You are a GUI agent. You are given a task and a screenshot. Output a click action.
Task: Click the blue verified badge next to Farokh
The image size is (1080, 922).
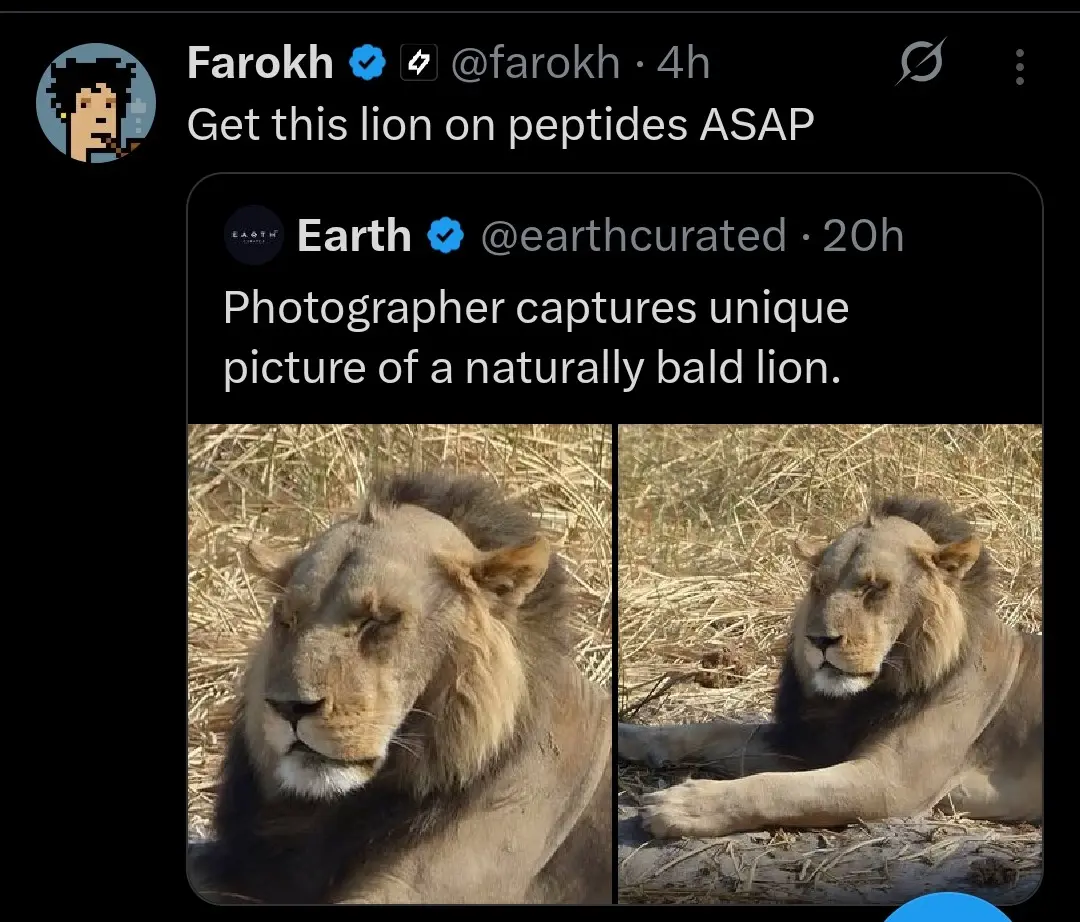pos(367,65)
